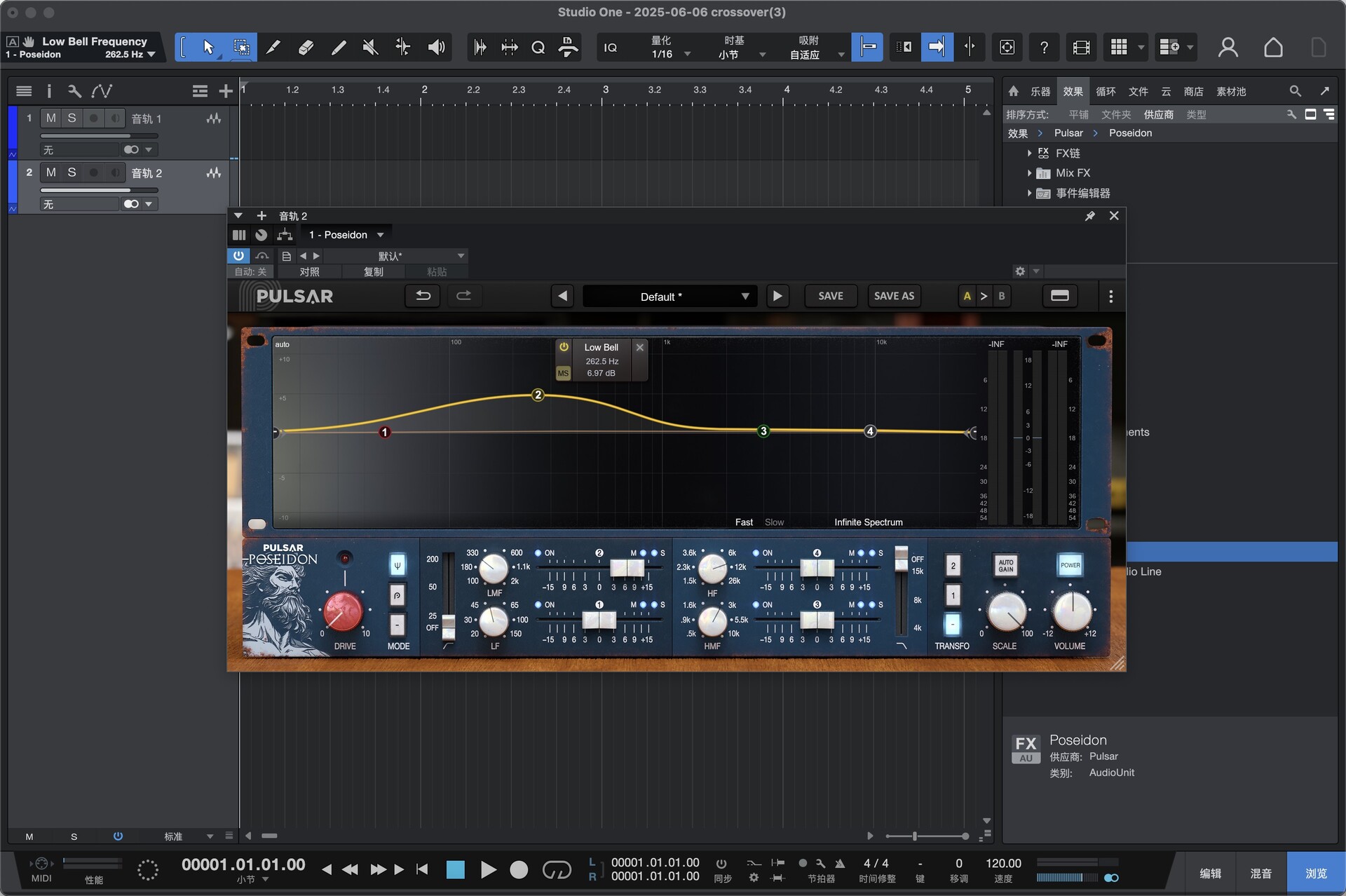Toggle band 2 ON switch
The height and width of the screenshot is (896, 1346).
538,553
